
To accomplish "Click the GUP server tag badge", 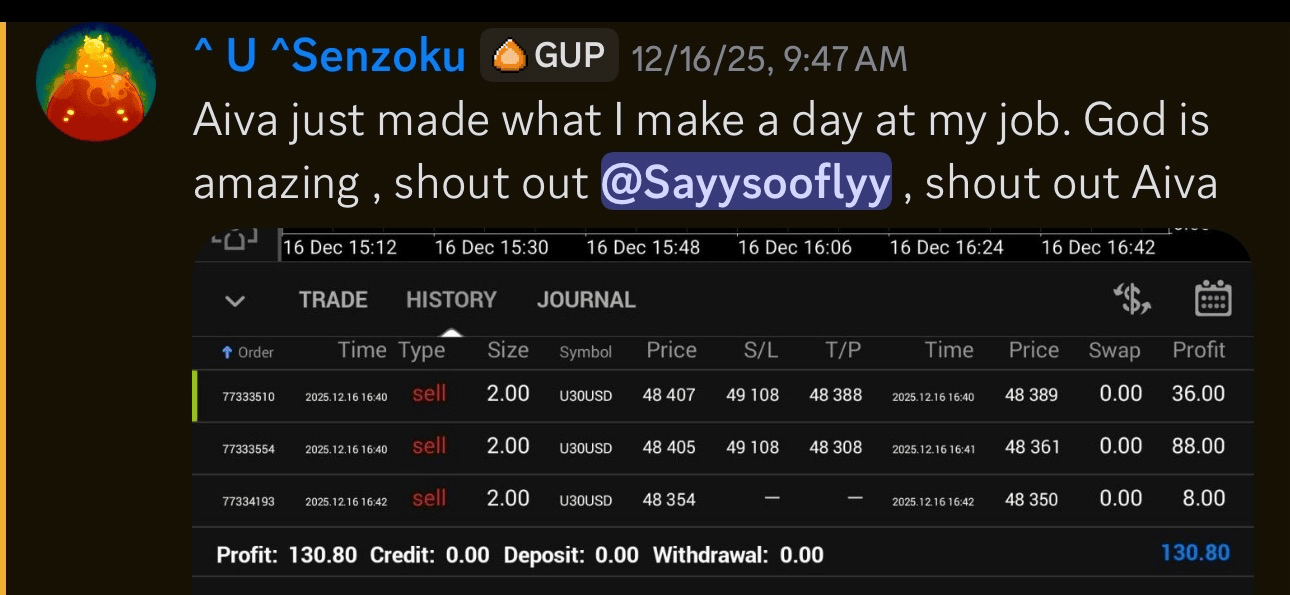I will tap(549, 56).
